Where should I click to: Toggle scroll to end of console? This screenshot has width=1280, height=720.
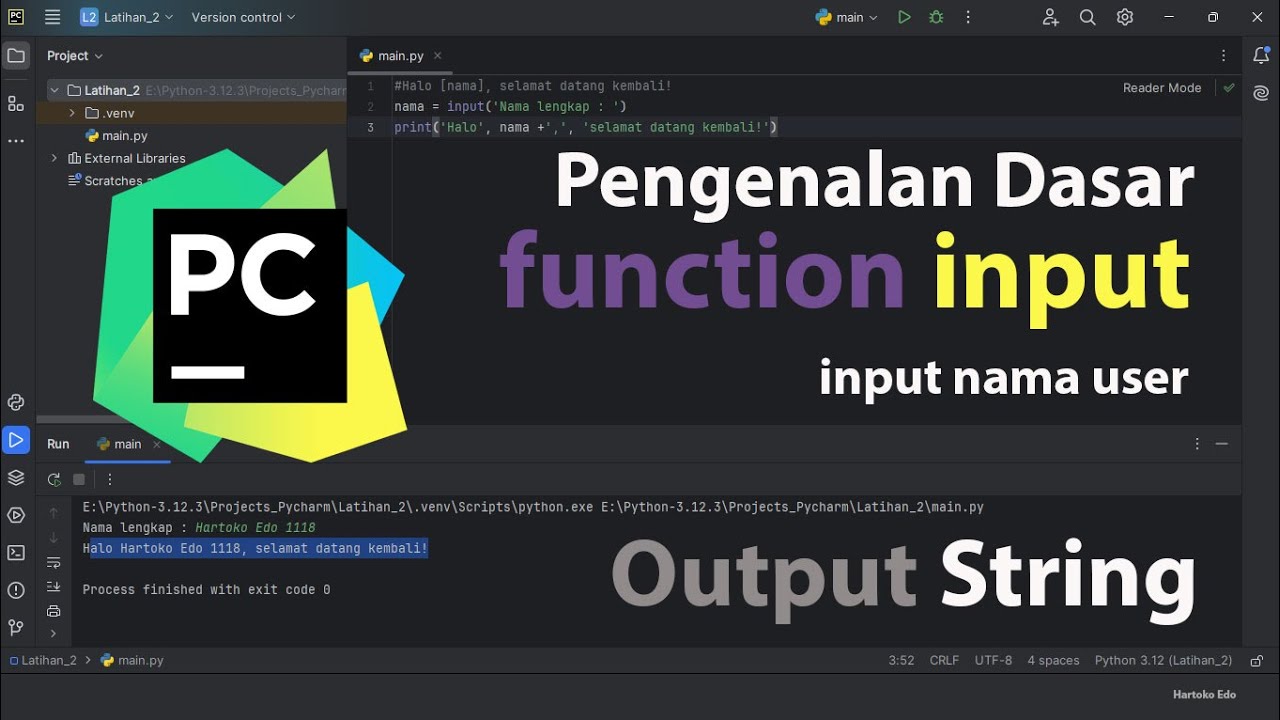(x=54, y=586)
